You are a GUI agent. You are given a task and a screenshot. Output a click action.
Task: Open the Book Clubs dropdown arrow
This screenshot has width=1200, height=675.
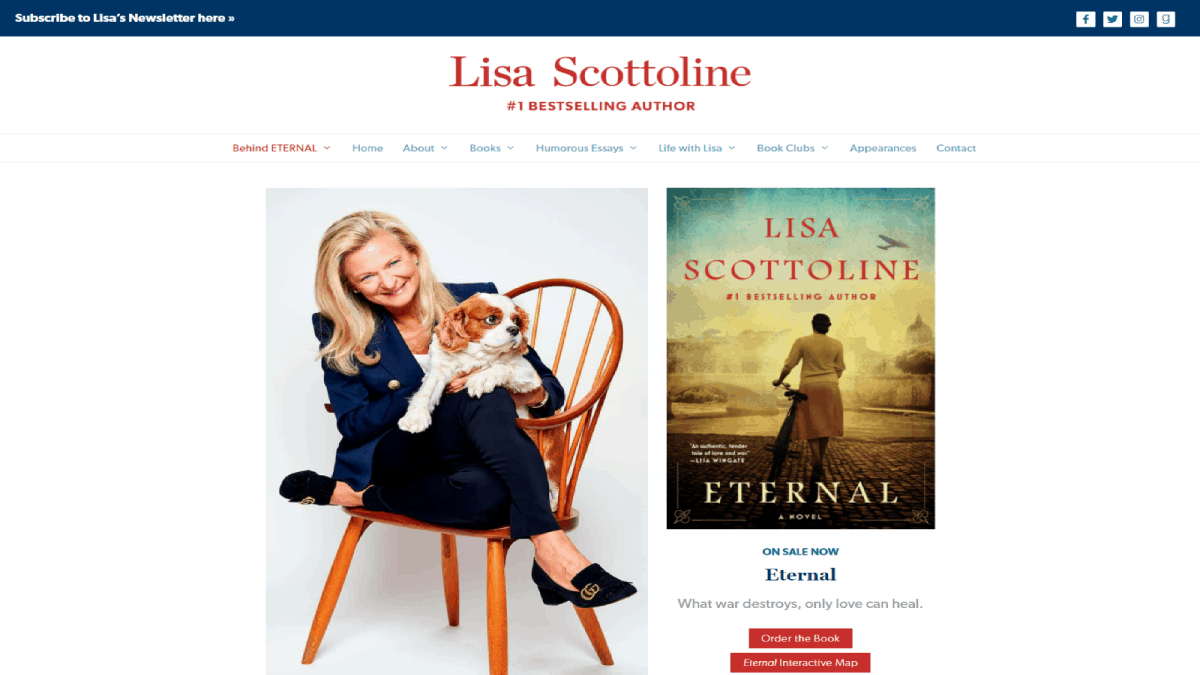825,148
